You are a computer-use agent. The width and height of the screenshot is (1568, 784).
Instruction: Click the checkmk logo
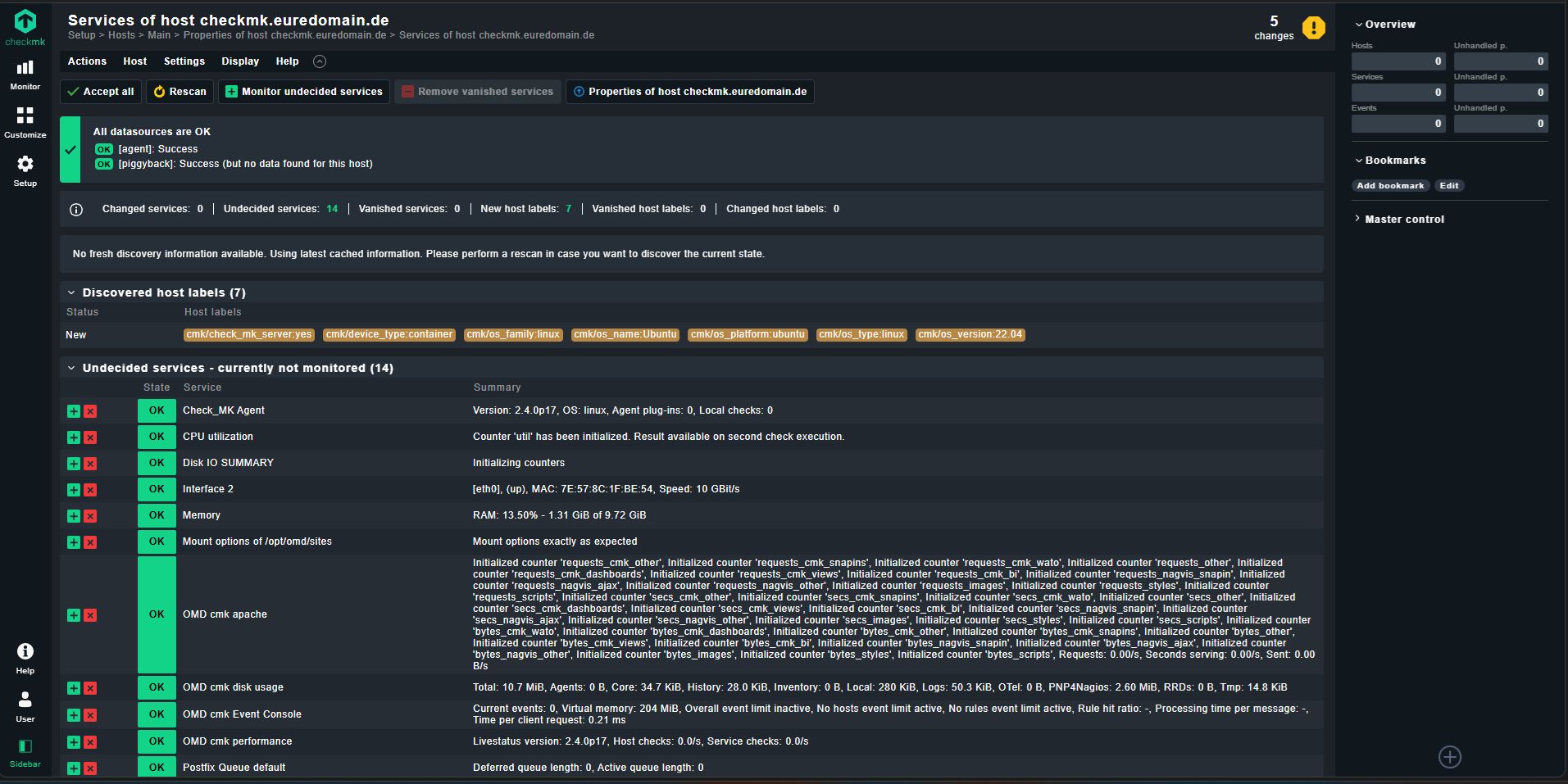[25, 27]
